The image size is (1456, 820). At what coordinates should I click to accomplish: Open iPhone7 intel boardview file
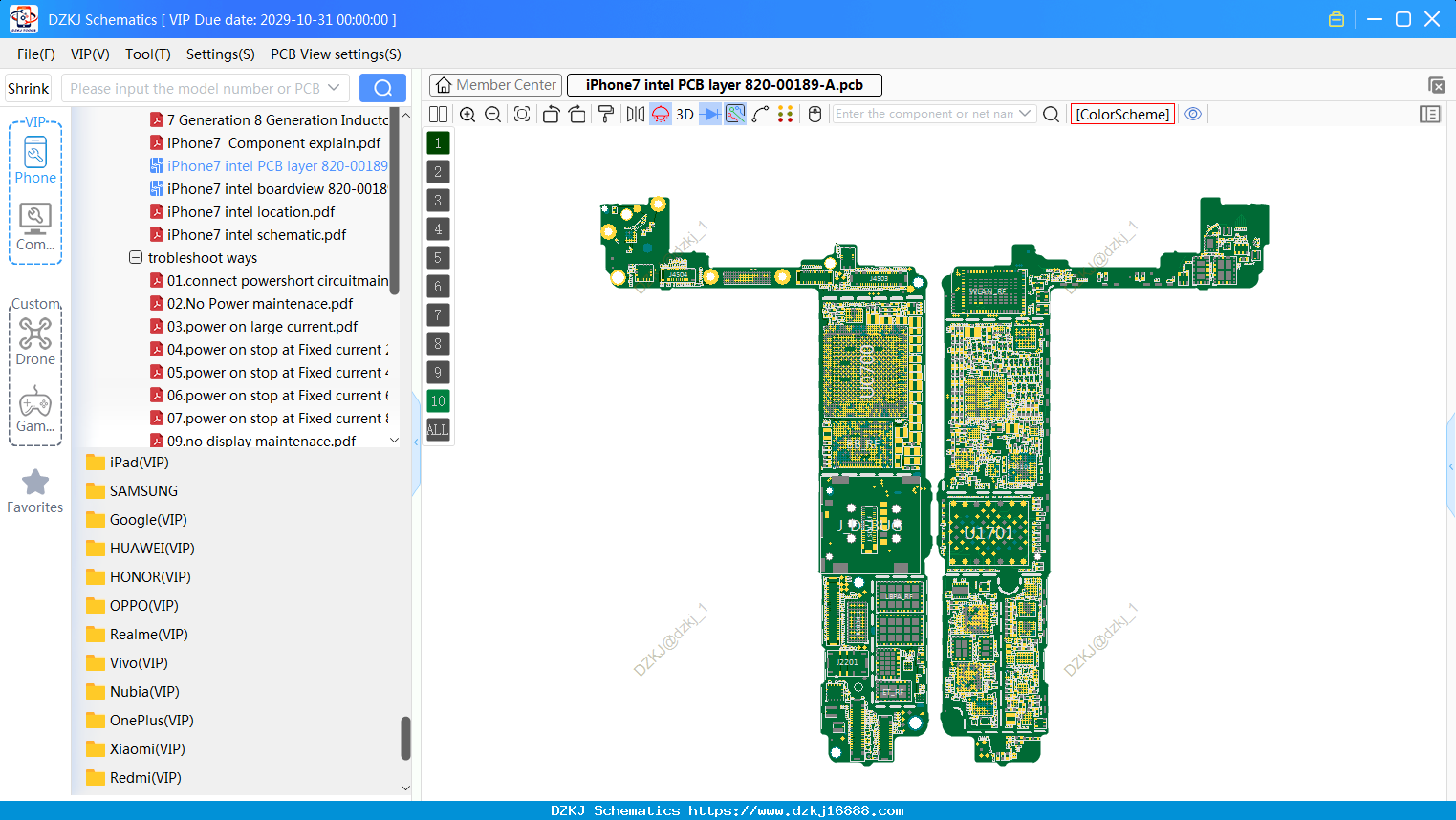point(269,189)
